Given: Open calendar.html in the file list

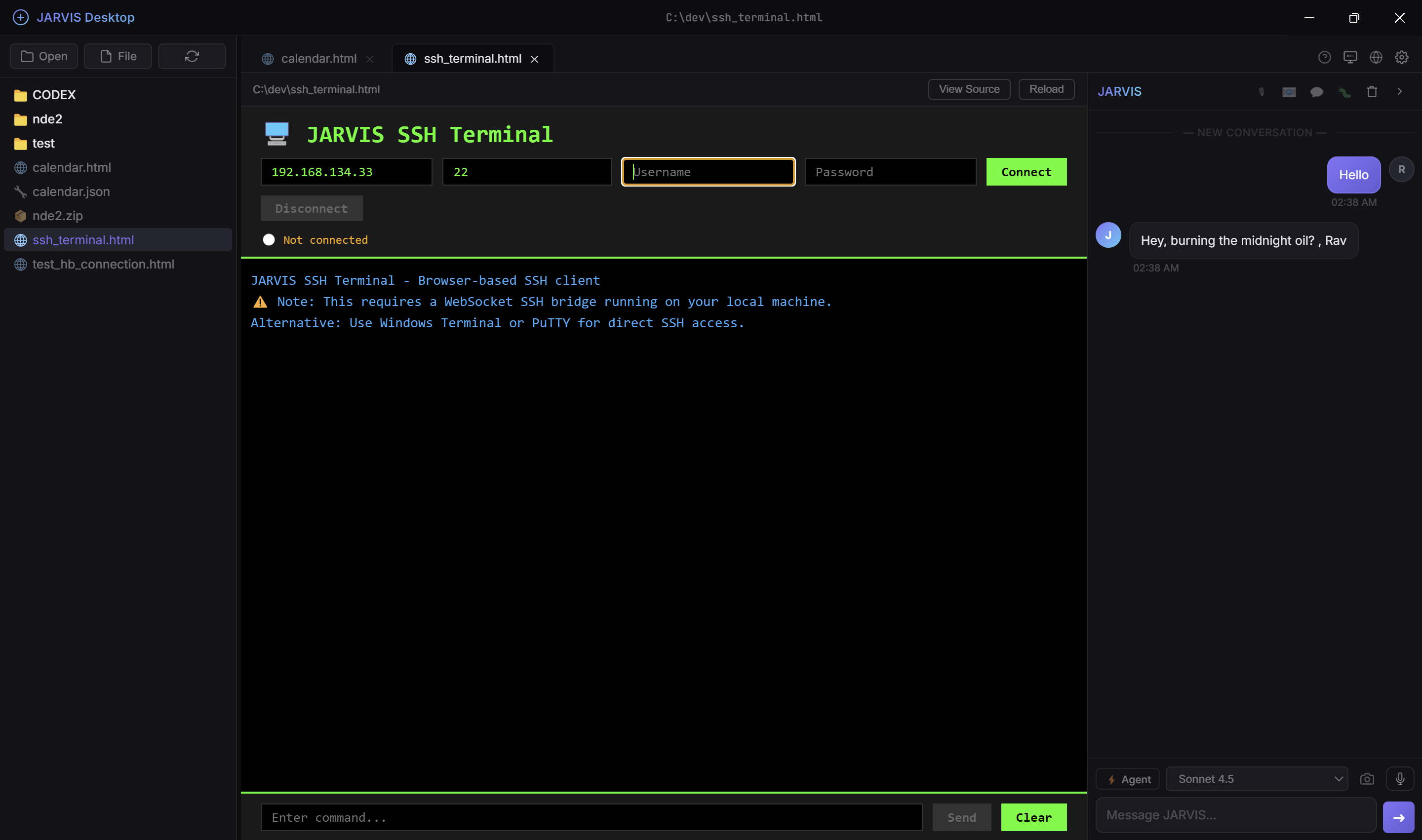Looking at the screenshot, I should [x=118, y=167].
